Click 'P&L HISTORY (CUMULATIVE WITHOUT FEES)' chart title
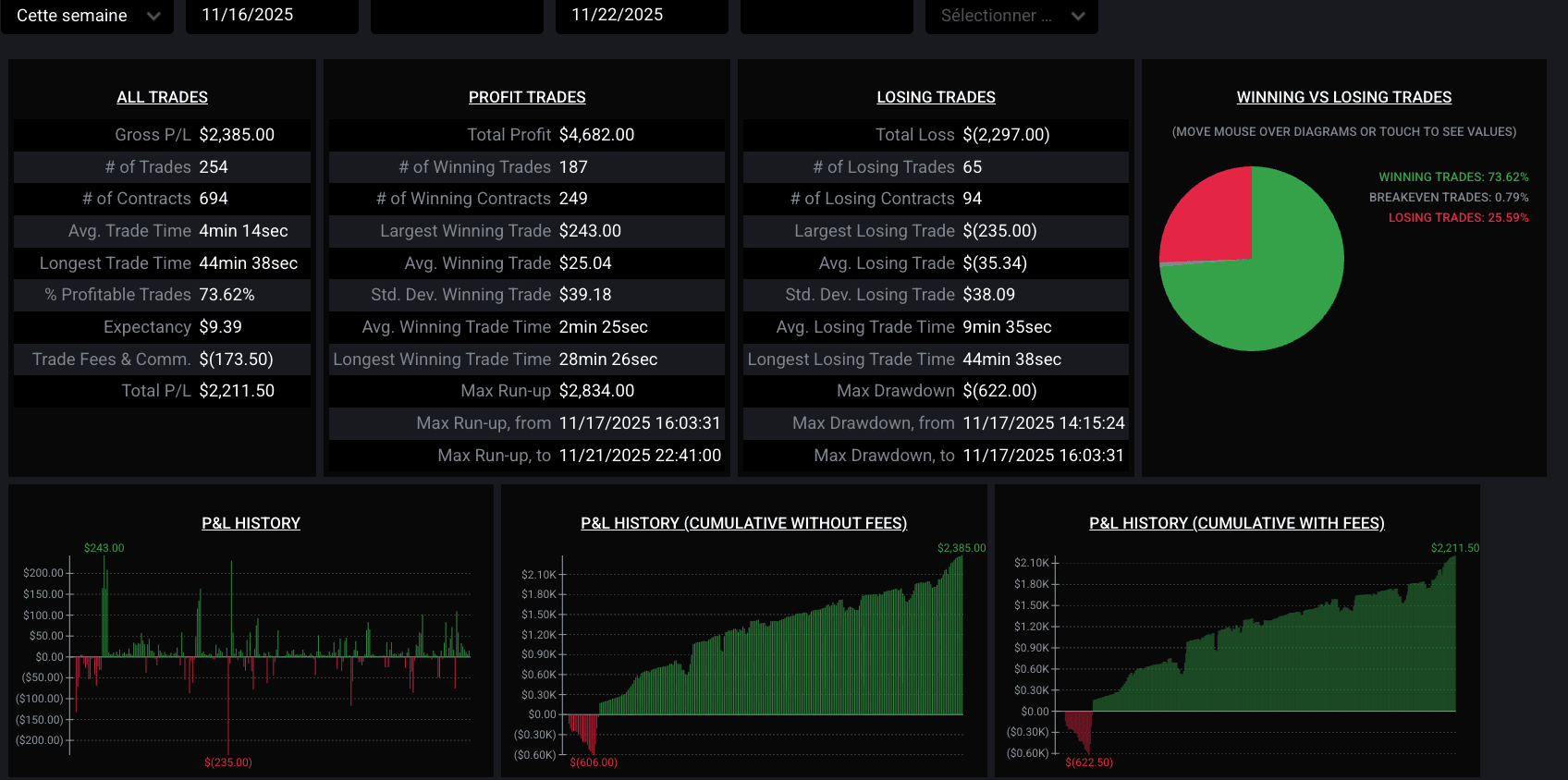 click(x=743, y=523)
